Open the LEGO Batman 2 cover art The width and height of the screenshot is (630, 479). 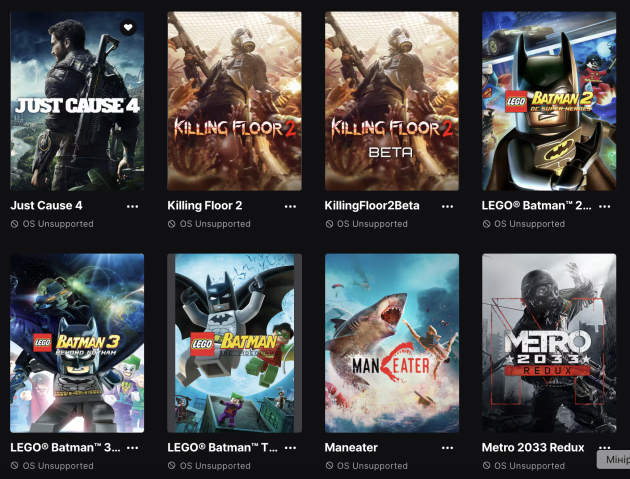pos(549,101)
